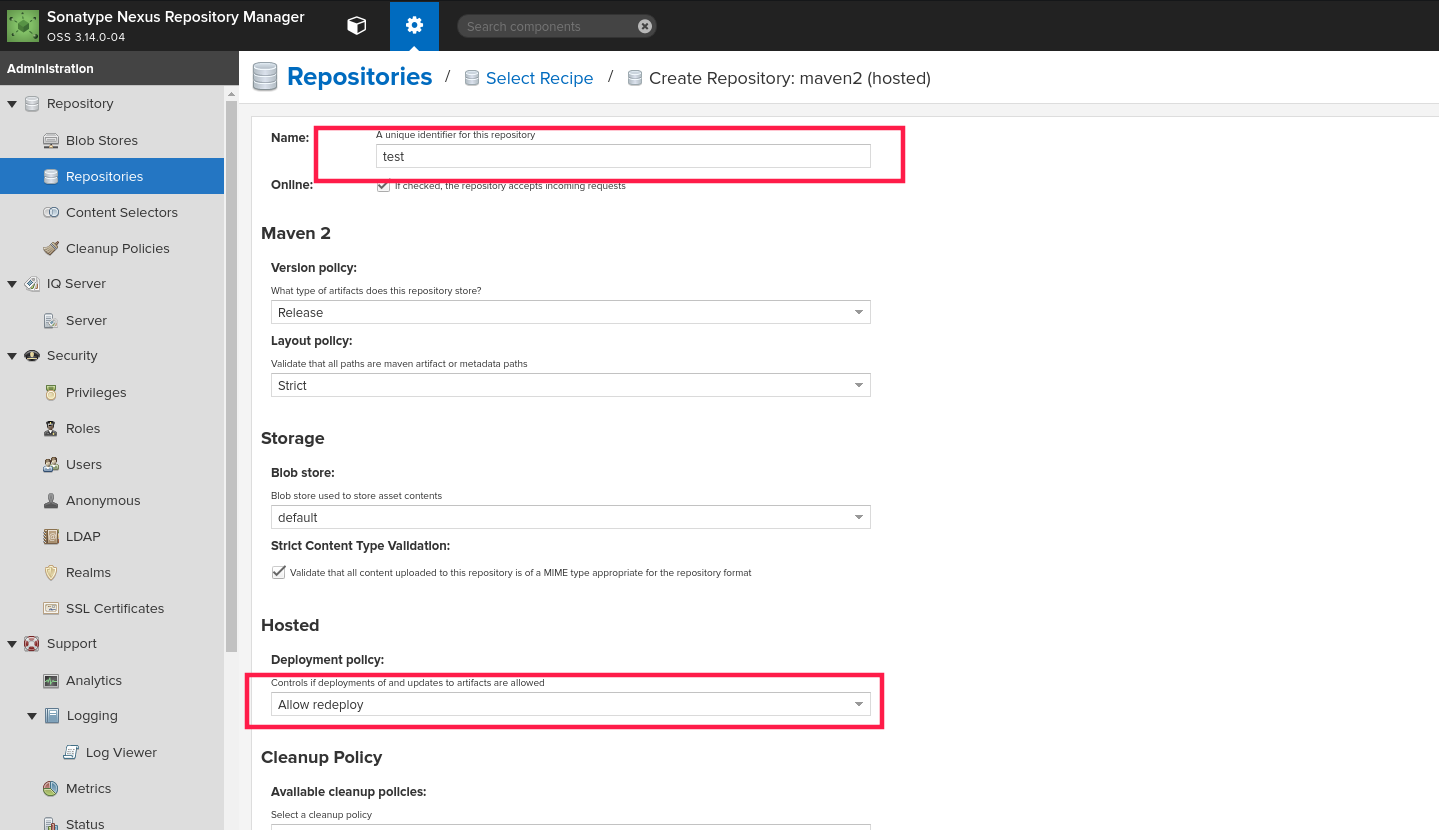1439x830 pixels.
Task: Click the SSL Certificates icon
Action: pyautogui.click(x=51, y=608)
